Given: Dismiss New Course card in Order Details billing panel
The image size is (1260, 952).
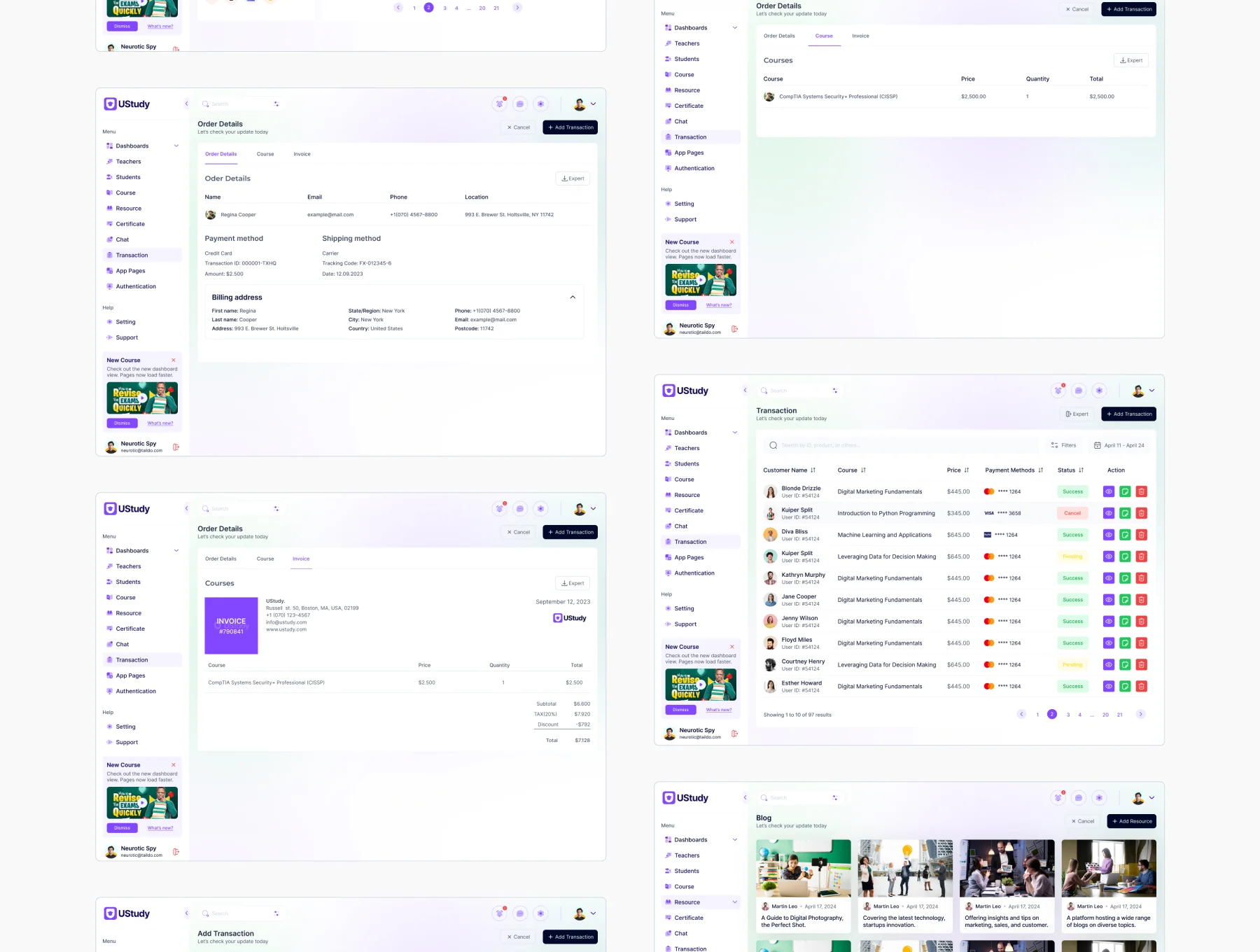Looking at the screenshot, I should [122, 423].
